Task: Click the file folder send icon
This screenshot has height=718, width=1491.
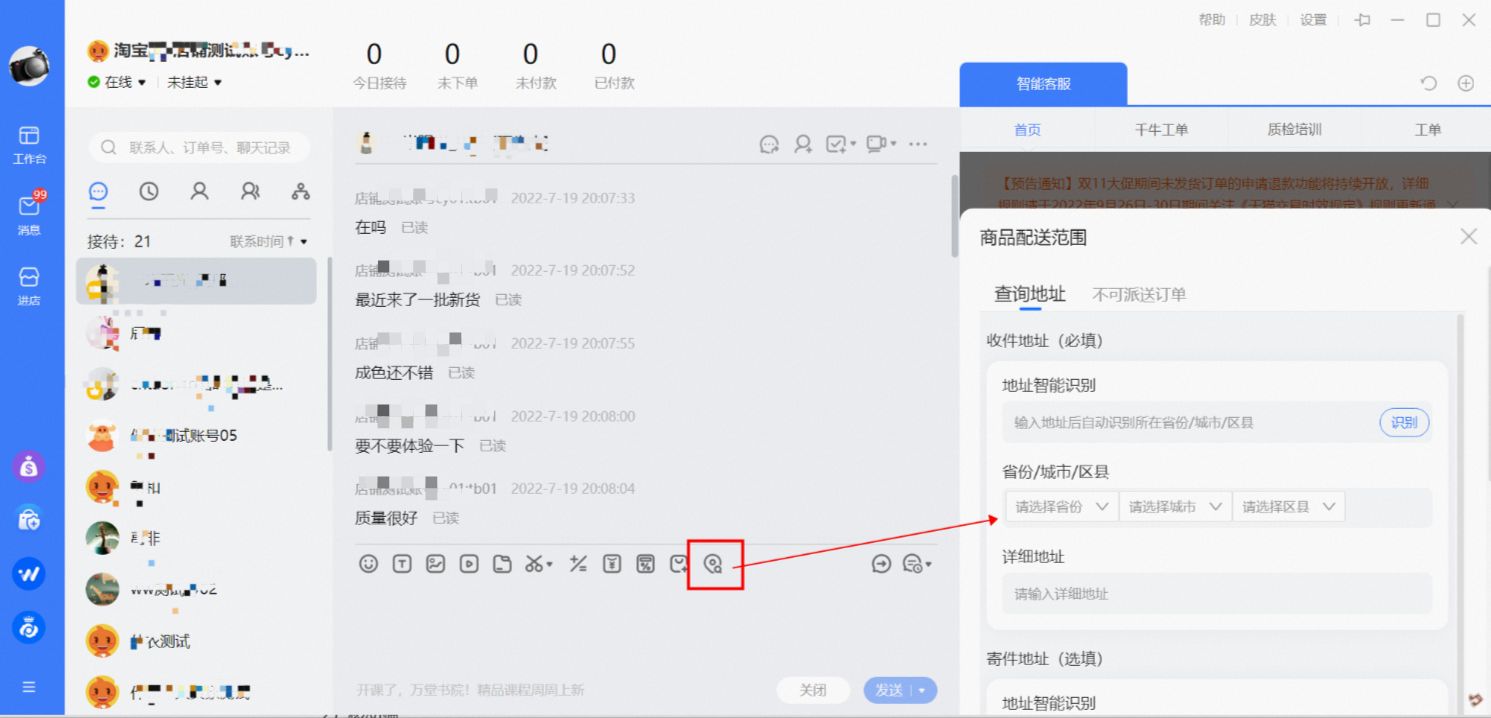Action: [x=503, y=564]
